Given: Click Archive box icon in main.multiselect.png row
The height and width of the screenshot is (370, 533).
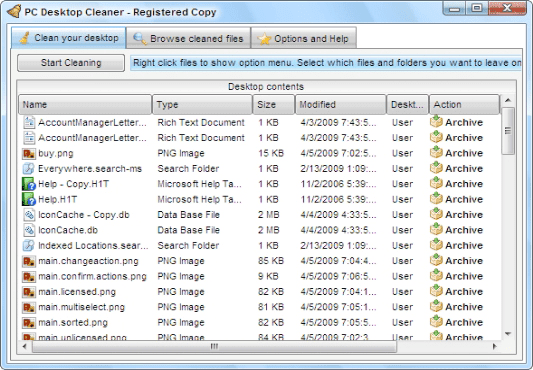Looking at the screenshot, I should click(x=436, y=306).
